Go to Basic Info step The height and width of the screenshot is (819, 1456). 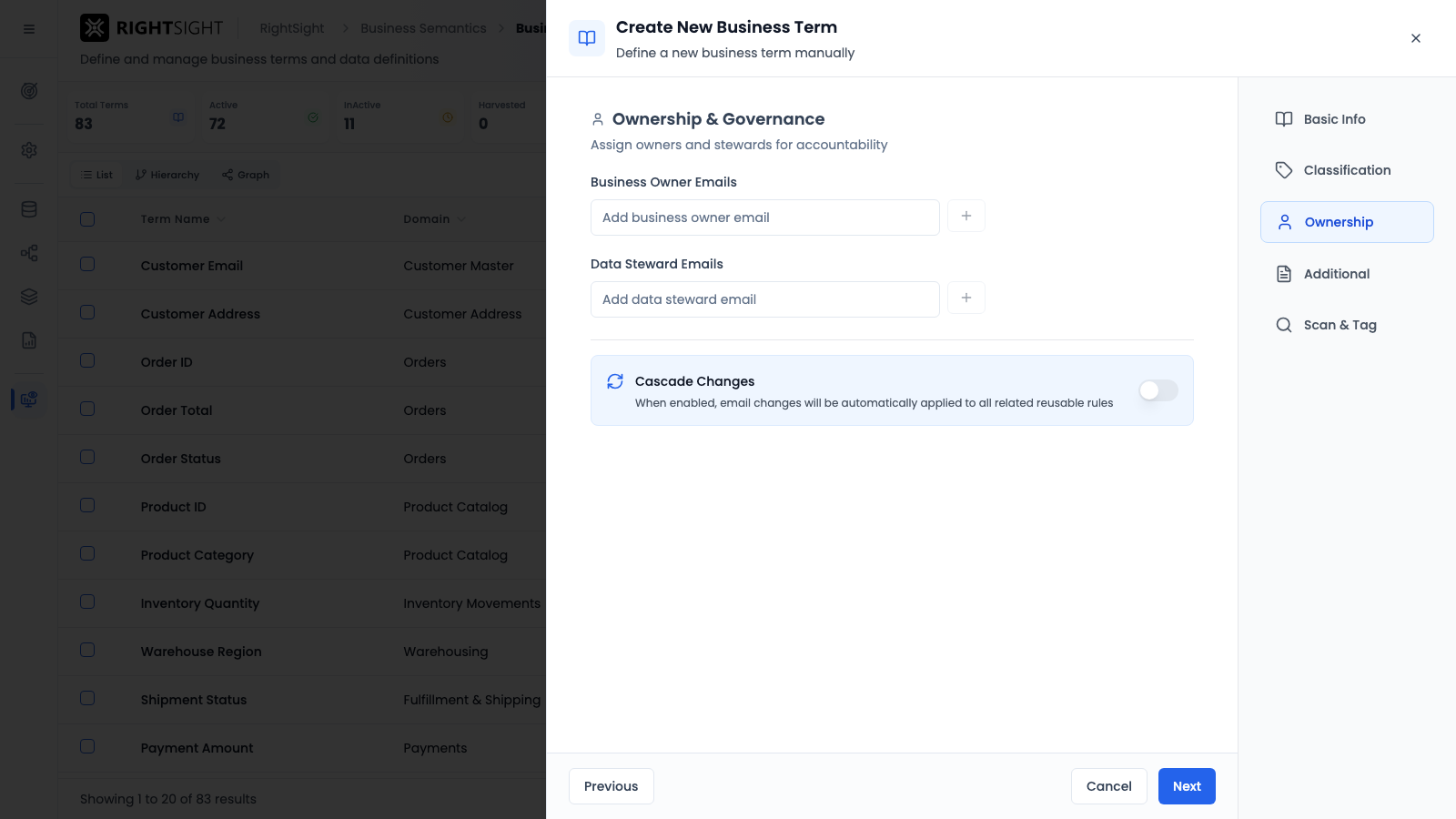point(1347,119)
